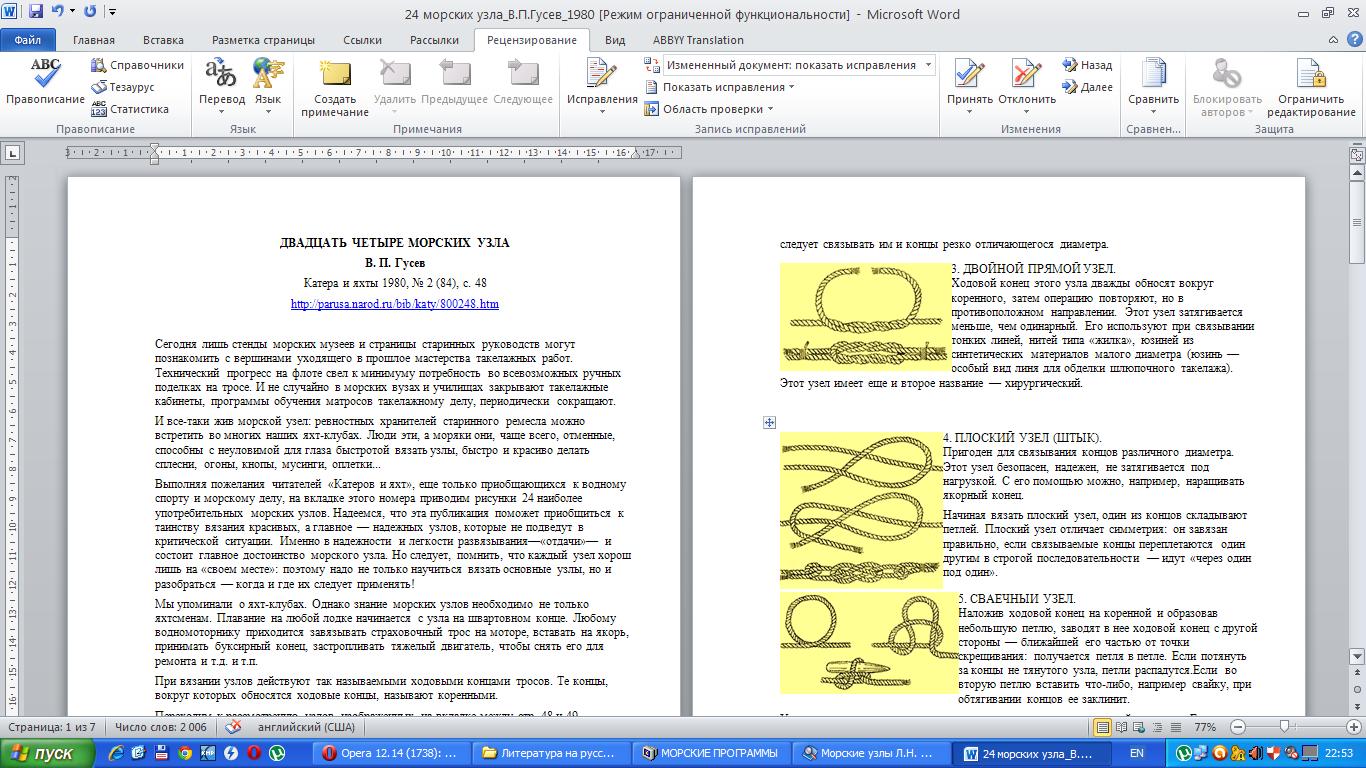The width and height of the screenshot is (1366, 768).
Task: Click the zoom slider in the status bar
Action: [x=1285, y=727]
